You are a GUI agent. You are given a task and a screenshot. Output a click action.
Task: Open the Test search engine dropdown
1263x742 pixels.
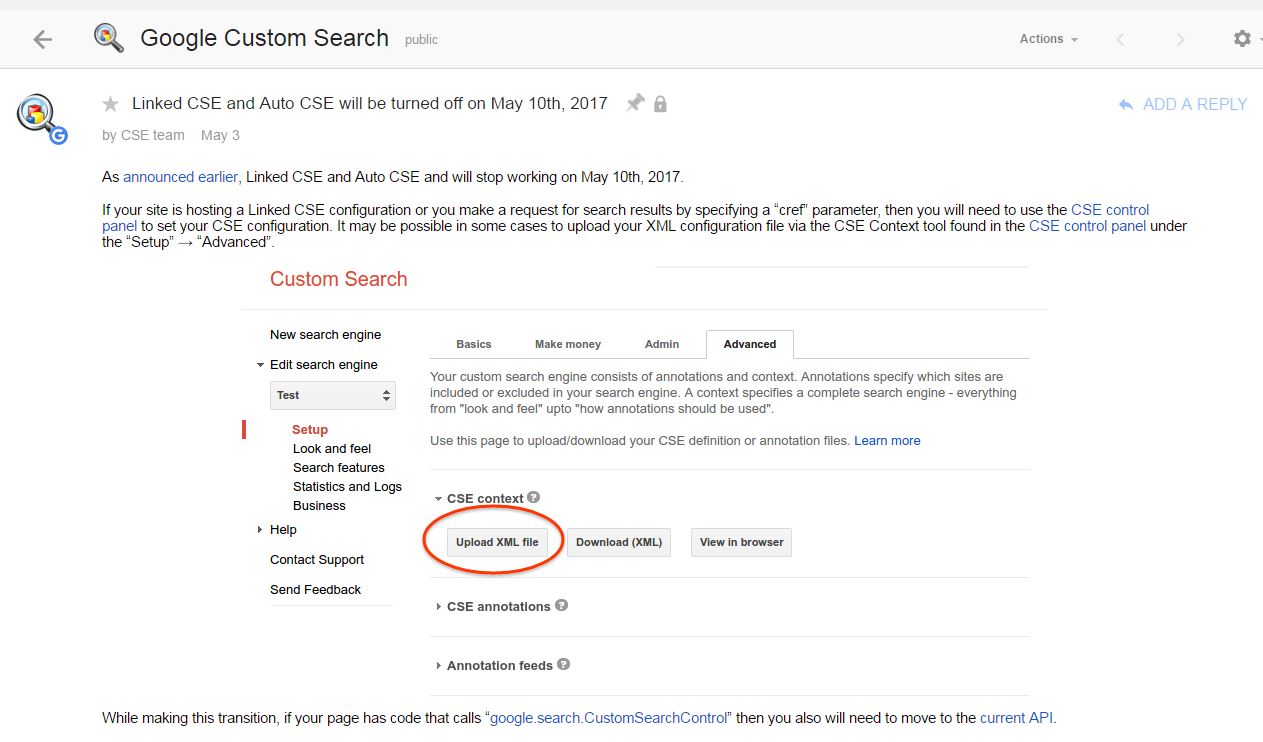[333, 395]
